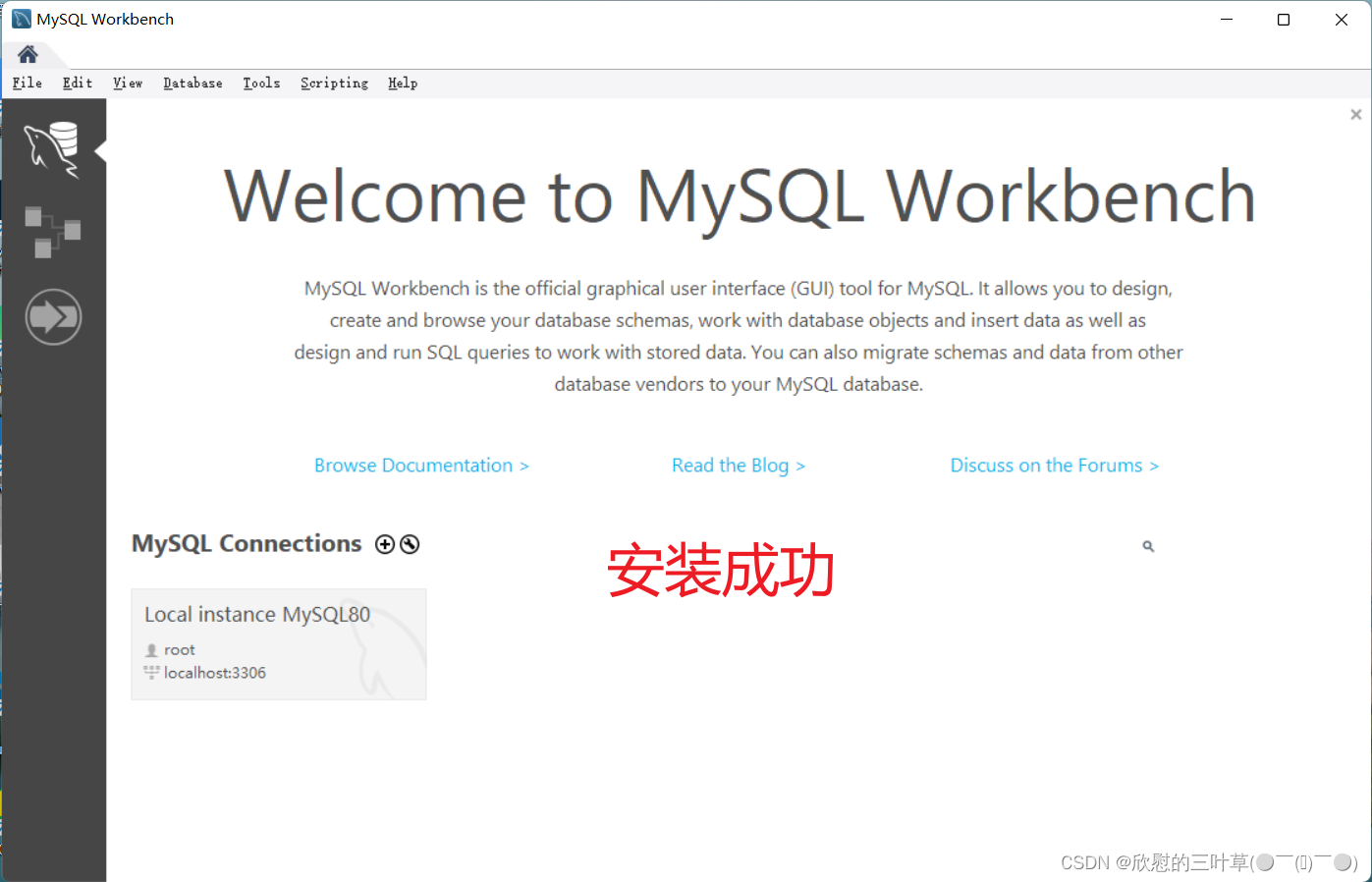Open the File menu
The width and height of the screenshot is (1372, 882).
coord(27,83)
